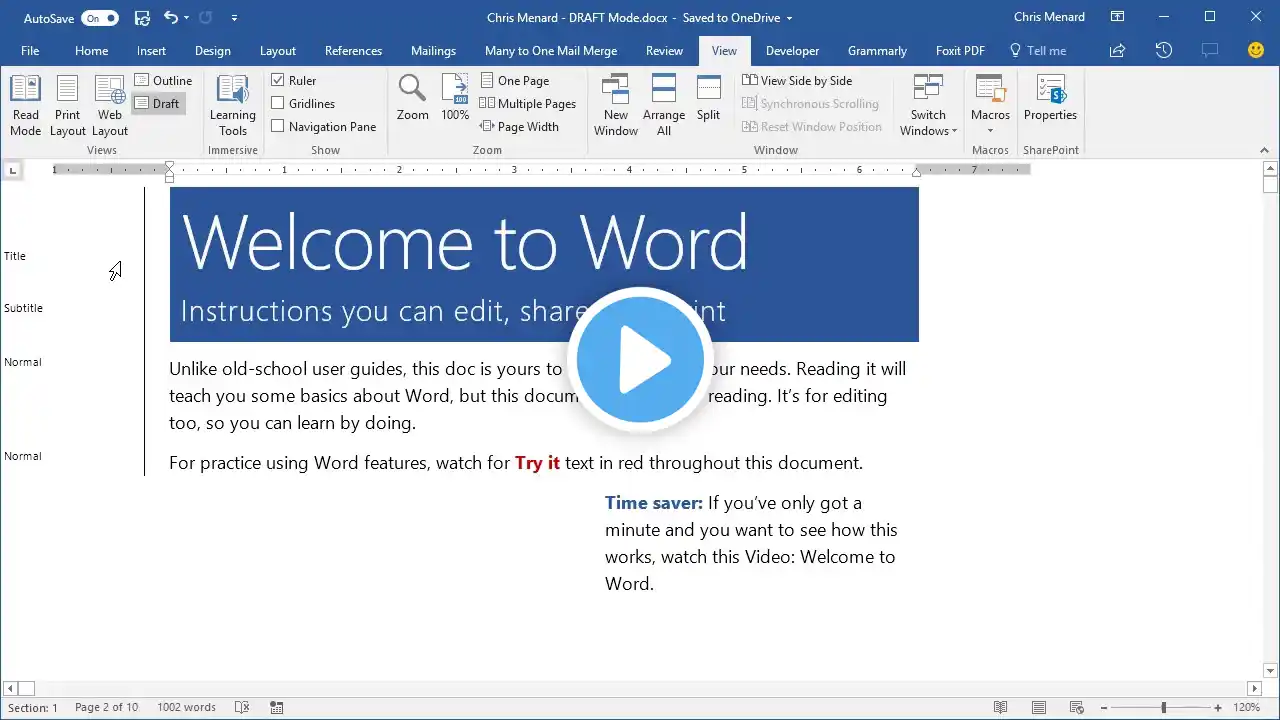Toggle the AutoSave switch
This screenshot has width=1280, height=720.
tap(100, 18)
